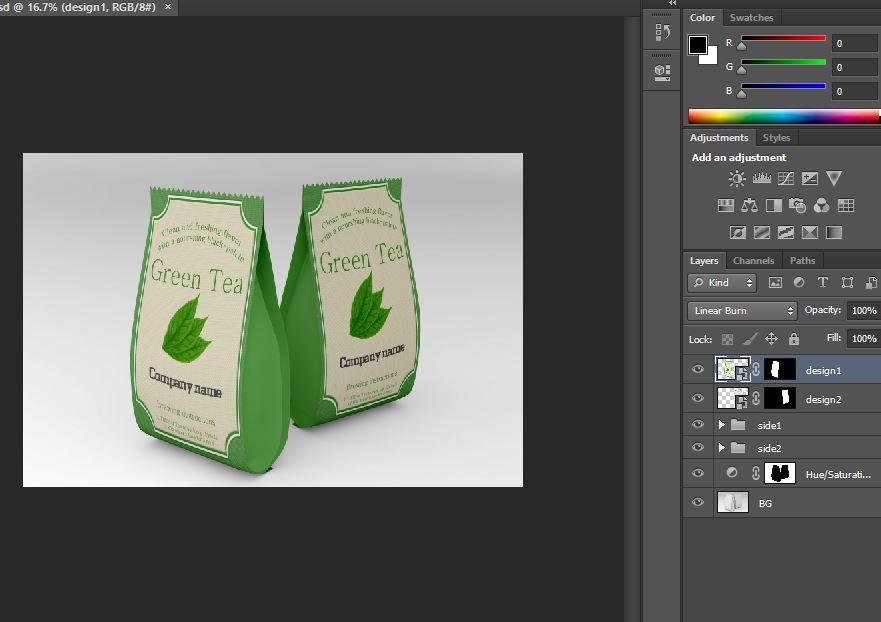881x622 pixels.
Task: Open the Styles tab
Action: 776,137
